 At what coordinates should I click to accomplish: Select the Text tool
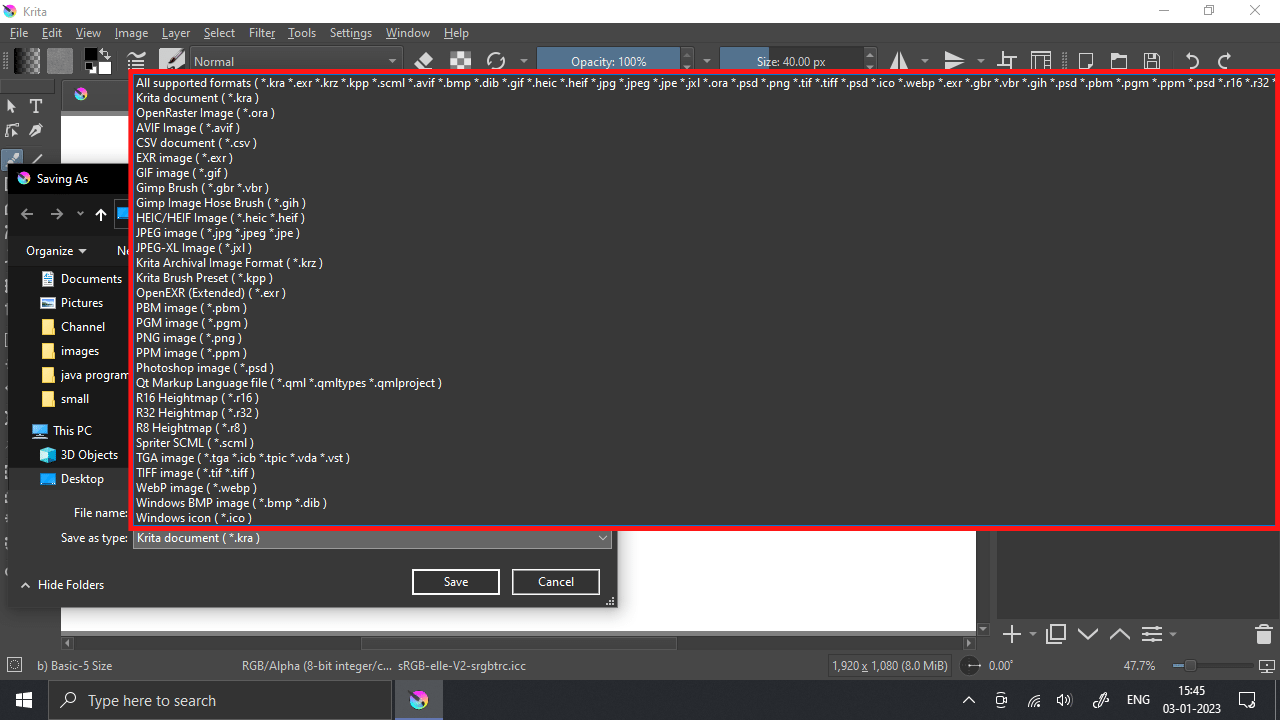[x=36, y=106]
